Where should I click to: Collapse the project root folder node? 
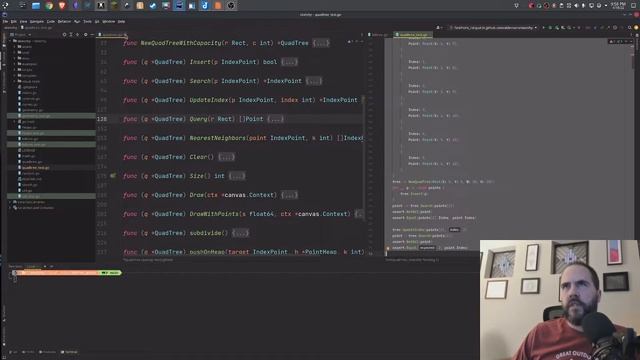[10, 41]
